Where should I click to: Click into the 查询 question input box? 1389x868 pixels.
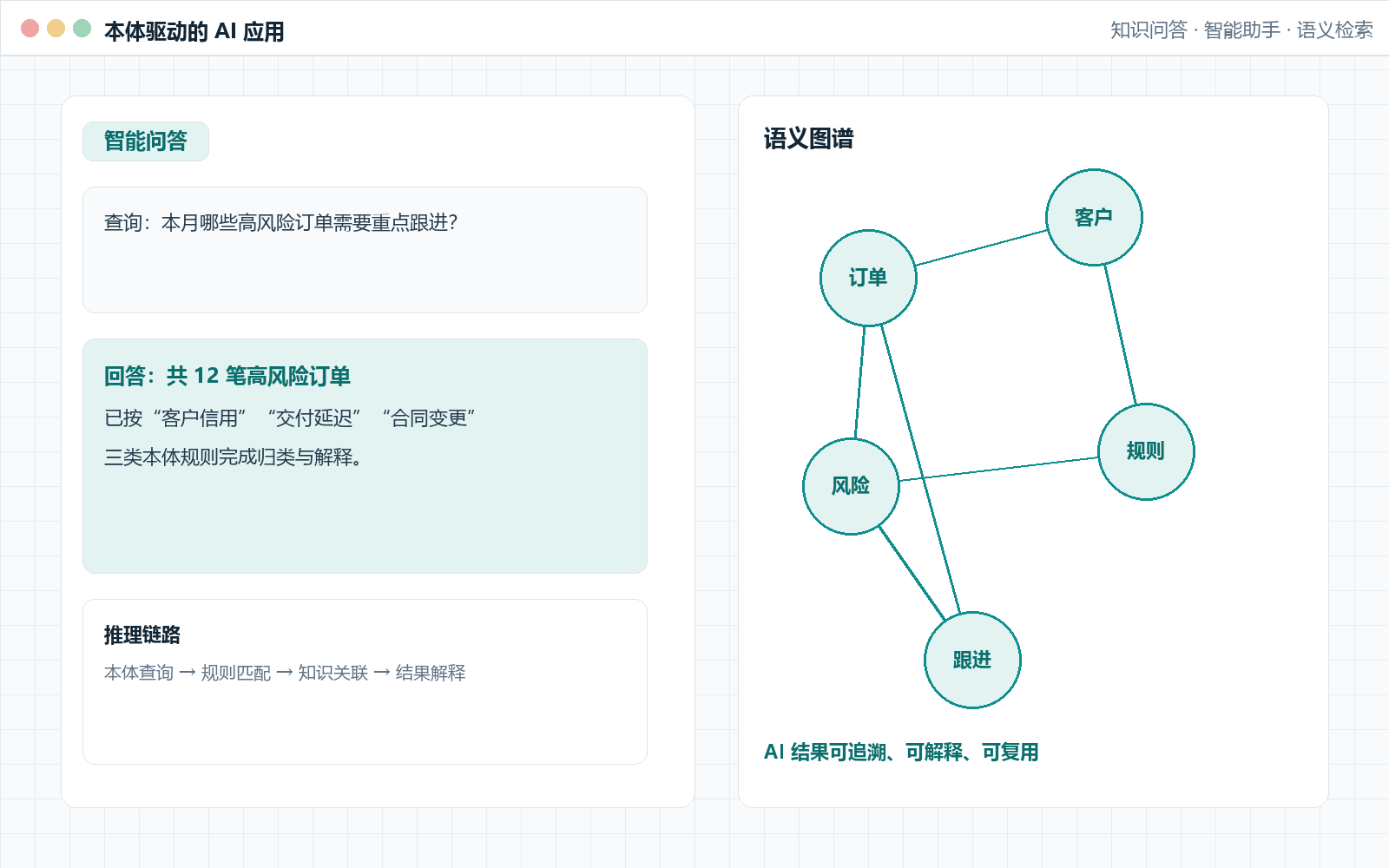(x=365, y=250)
